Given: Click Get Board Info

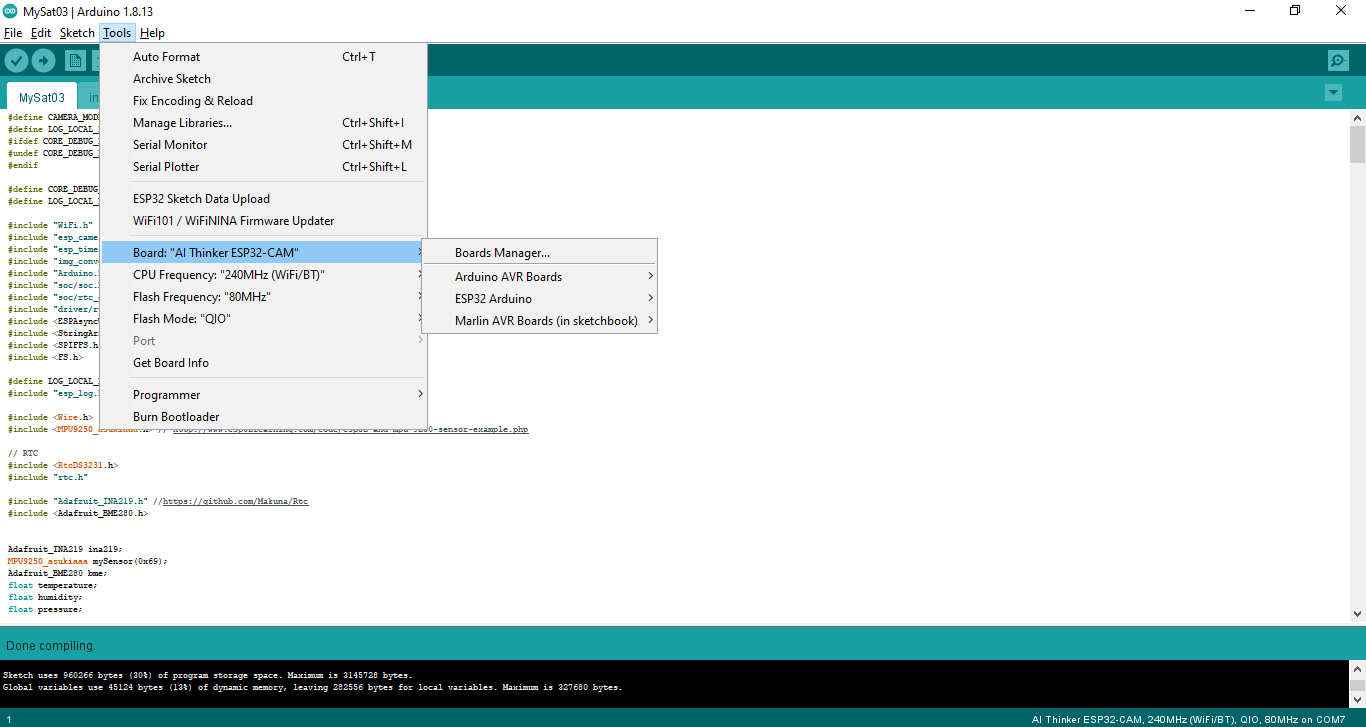Looking at the screenshot, I should 171,363.
